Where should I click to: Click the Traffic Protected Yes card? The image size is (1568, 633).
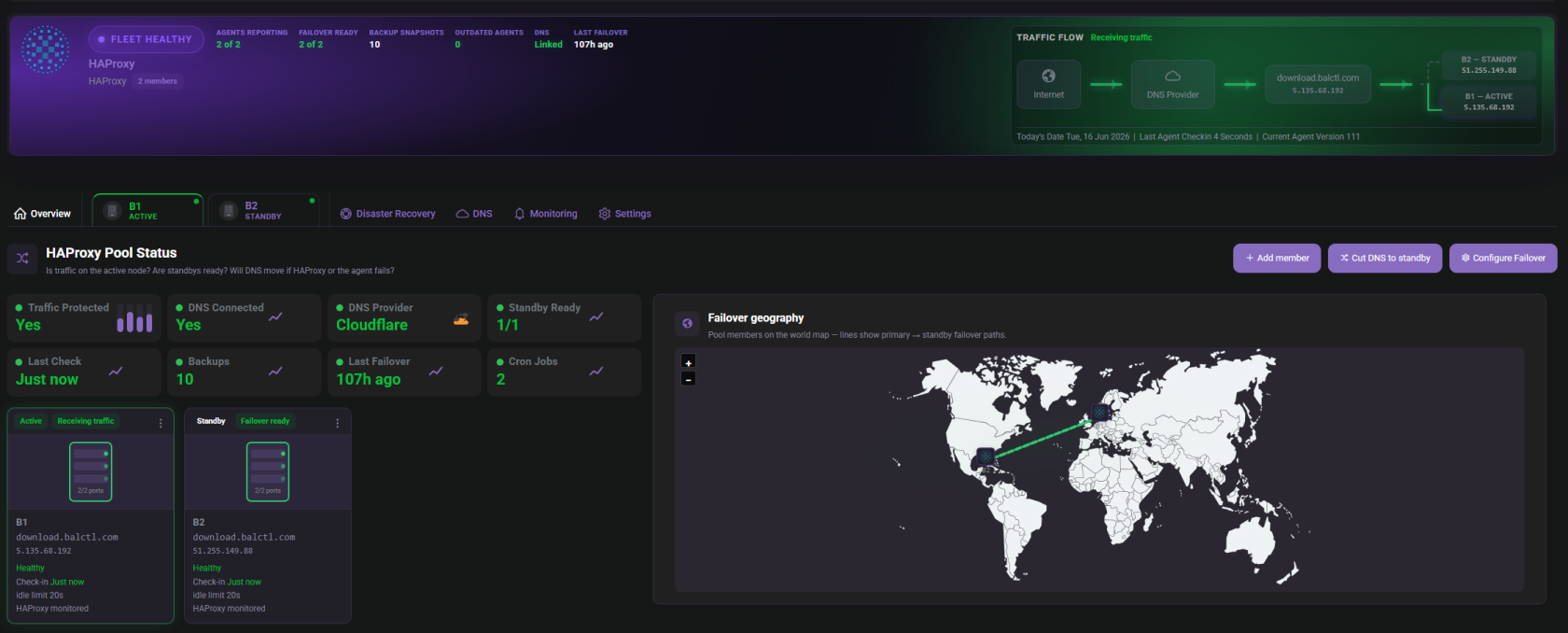(84, 317)
